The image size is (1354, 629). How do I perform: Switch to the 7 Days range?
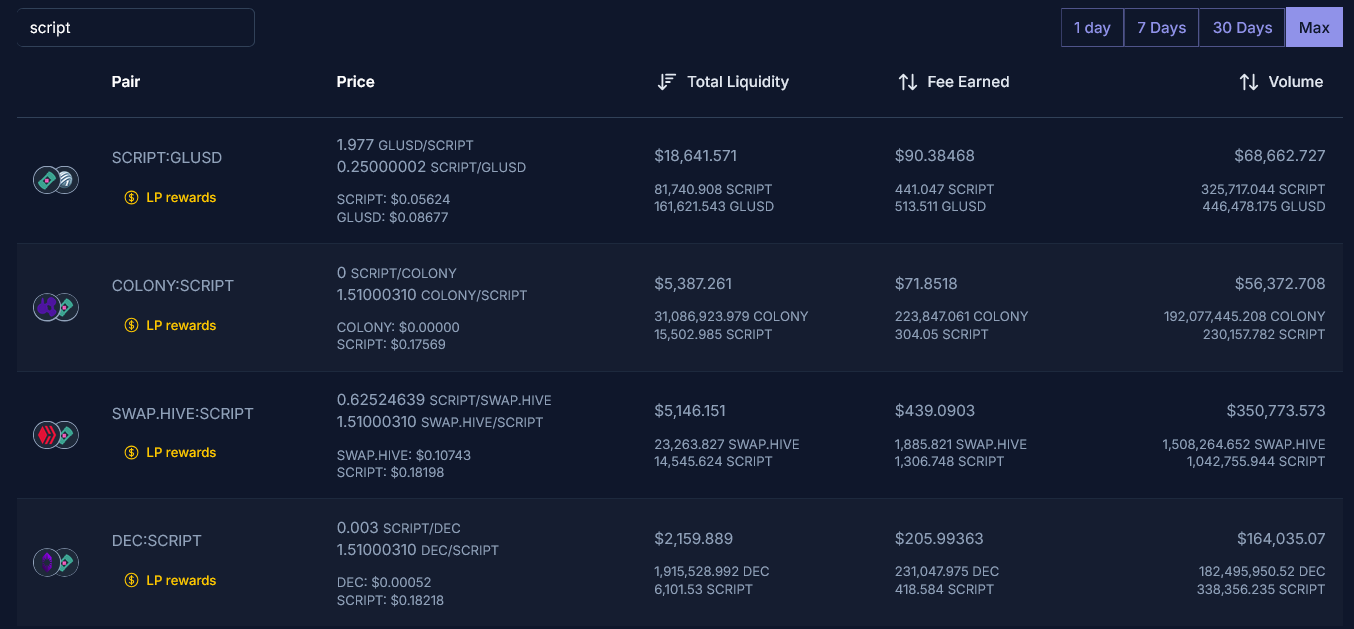[x=1161, y=28]
